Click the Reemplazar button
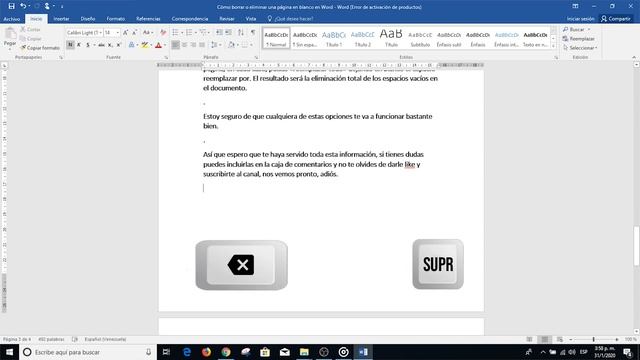This screenshot has width=640, height=360. click(x=578, y=39)
